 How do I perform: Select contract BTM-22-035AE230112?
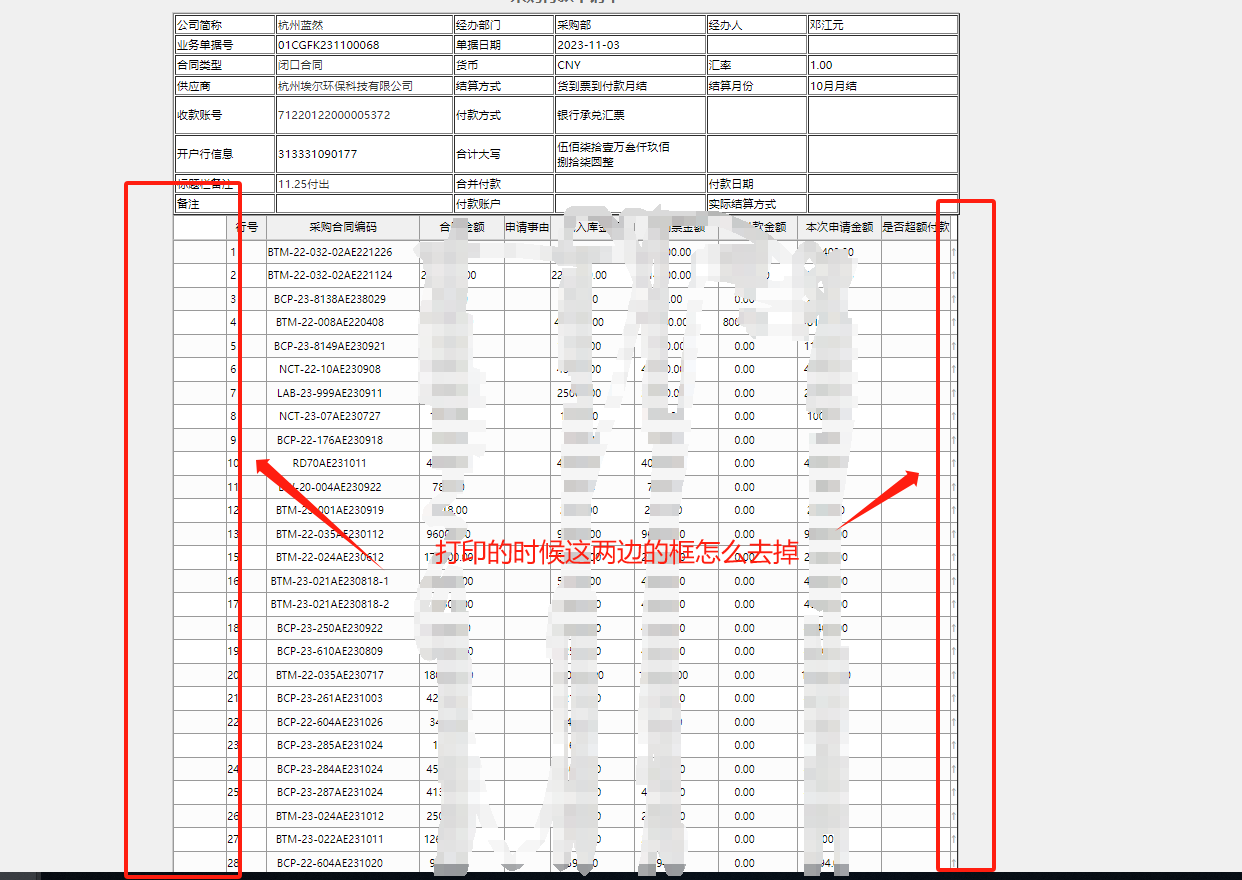click(330, 534)
